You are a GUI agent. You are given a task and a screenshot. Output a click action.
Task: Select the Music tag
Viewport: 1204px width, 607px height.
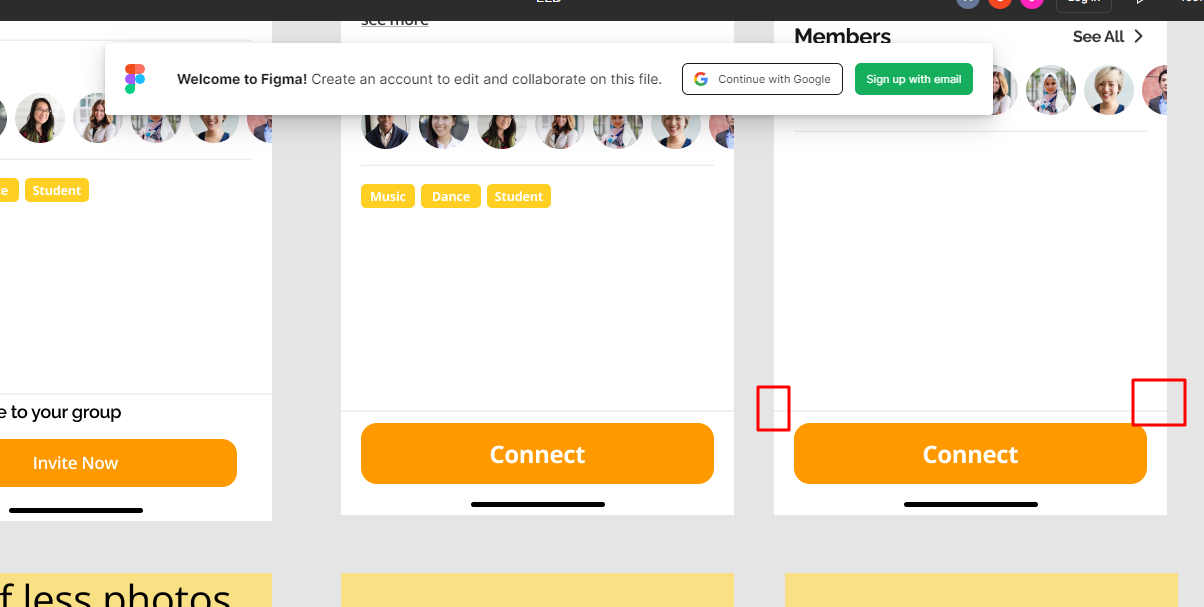(388, 196)
